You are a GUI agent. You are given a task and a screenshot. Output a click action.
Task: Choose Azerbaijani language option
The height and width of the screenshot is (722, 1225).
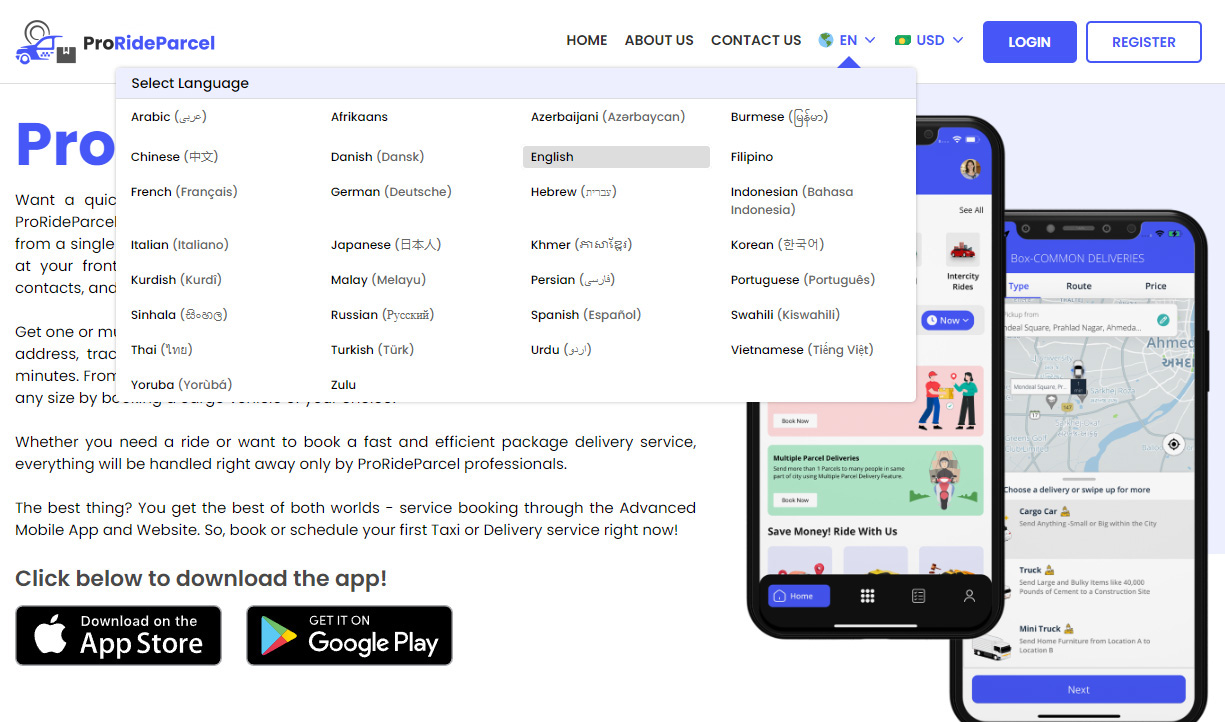[x=608, y=117]
